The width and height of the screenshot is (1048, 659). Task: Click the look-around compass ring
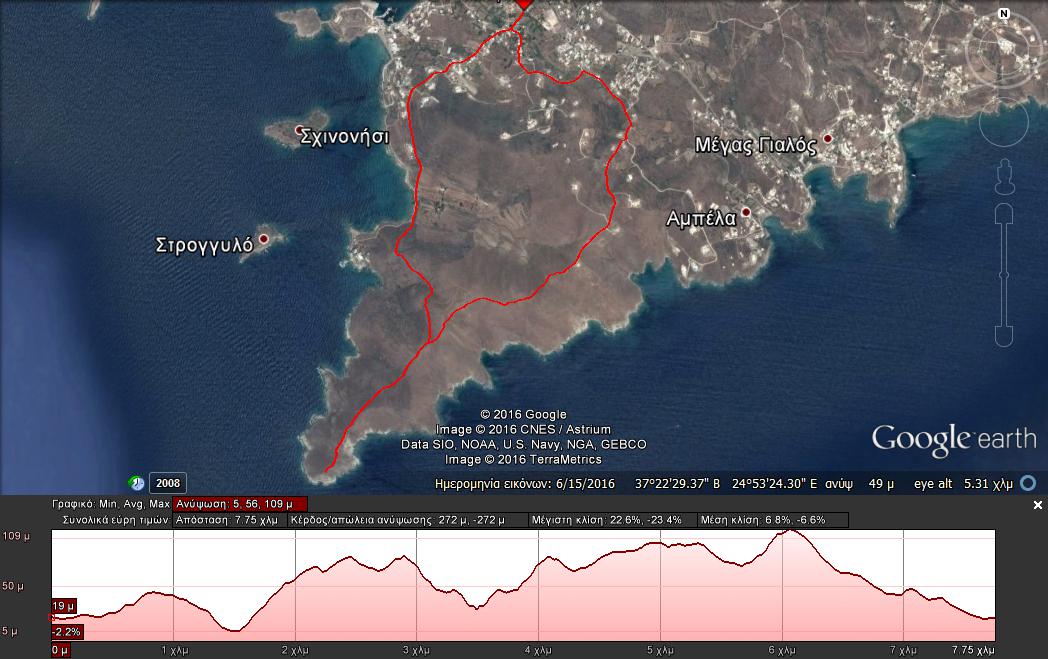[1006, 48]
